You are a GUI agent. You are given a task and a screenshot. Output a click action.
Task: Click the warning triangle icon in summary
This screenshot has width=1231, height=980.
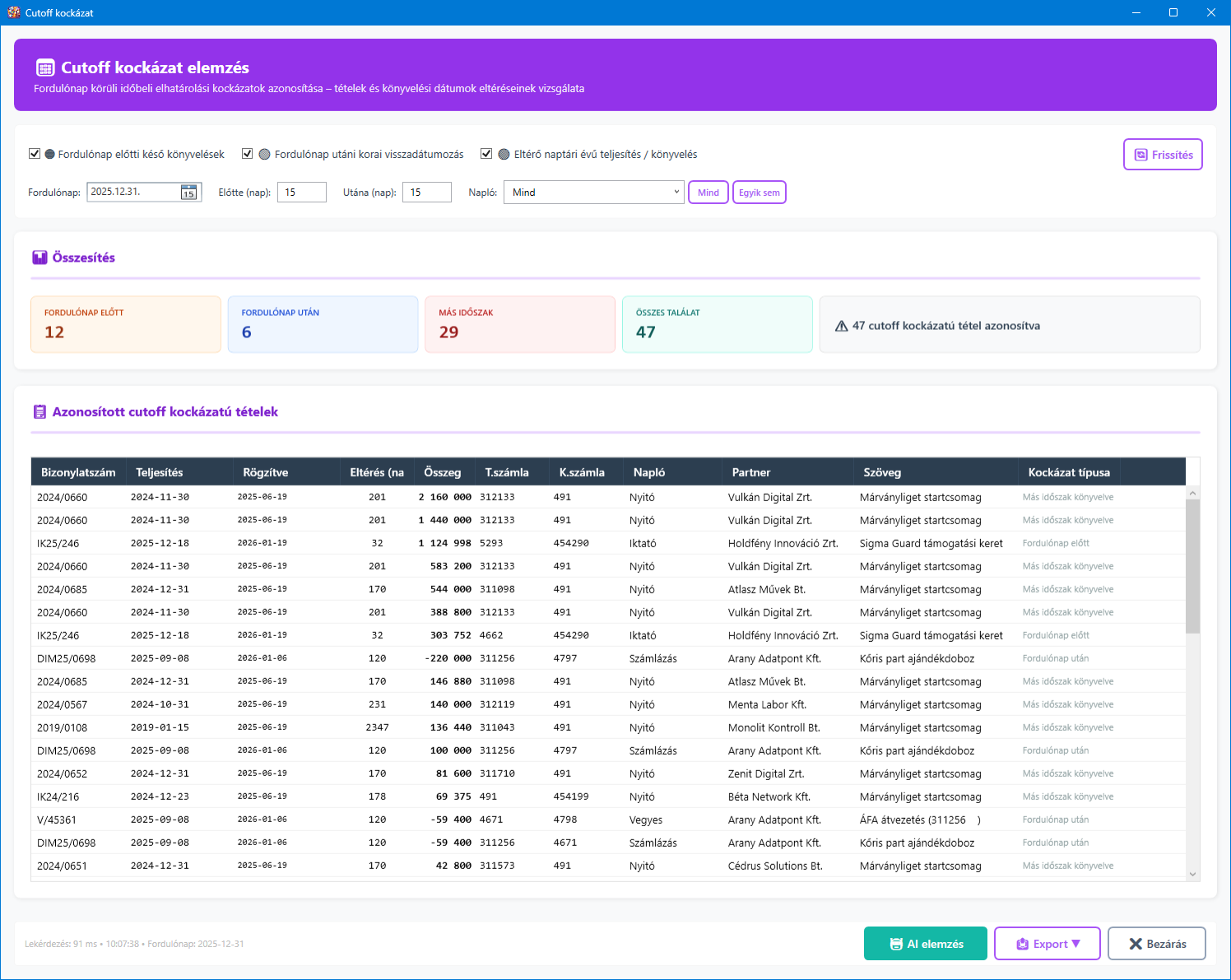pos(841,326)
